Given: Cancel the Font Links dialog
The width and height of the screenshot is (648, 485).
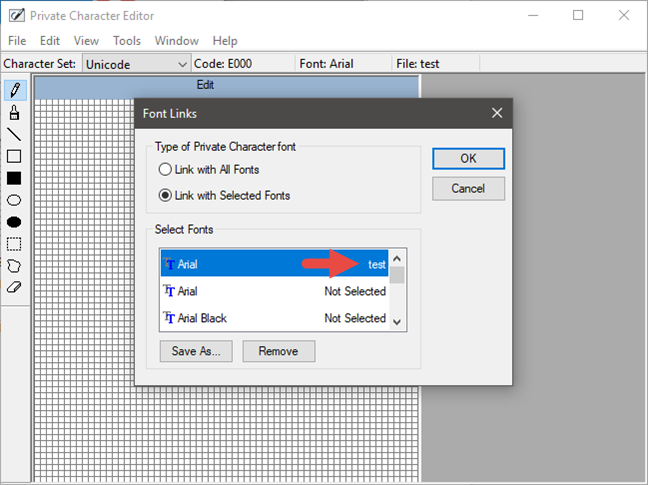Looking at the screenshot, I should (x=468, y=189).
